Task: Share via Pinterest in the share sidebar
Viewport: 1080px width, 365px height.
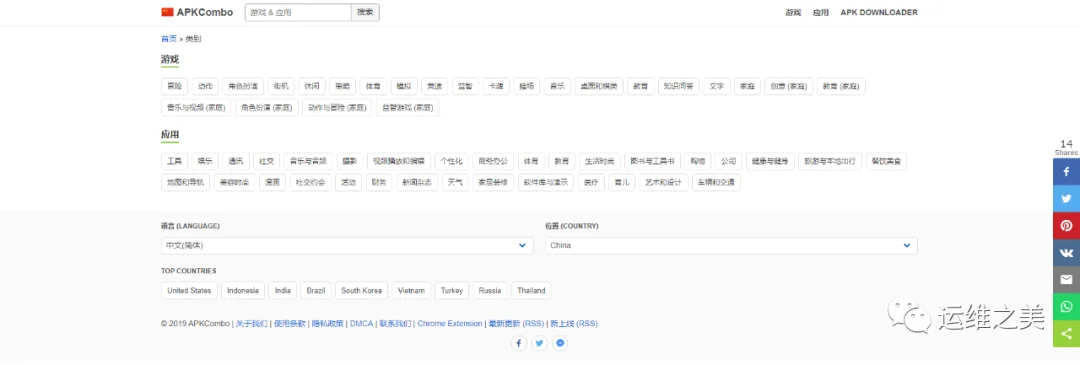Action: click(1066, 225)
